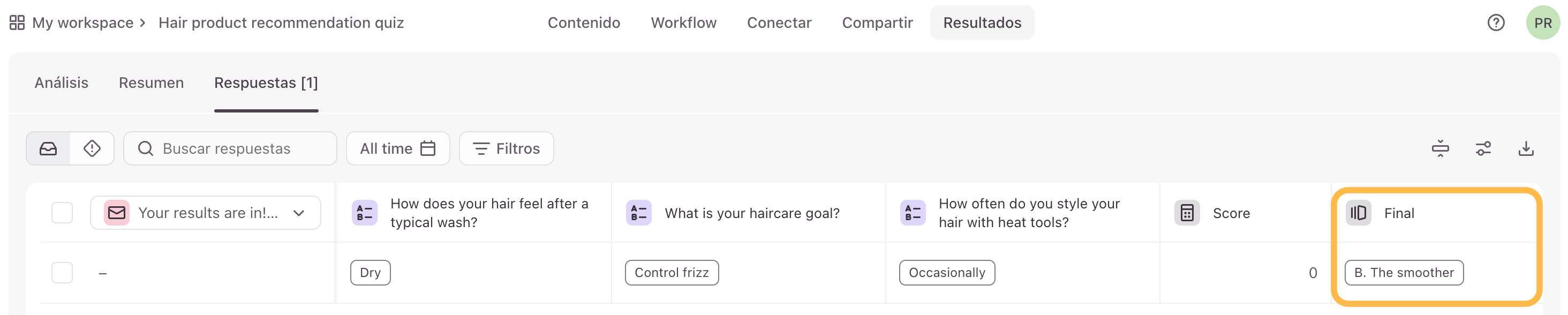Open the workspace grid icon
Image resolution: width=1568 pixels, height=315 pixels.
pos(17,23)
